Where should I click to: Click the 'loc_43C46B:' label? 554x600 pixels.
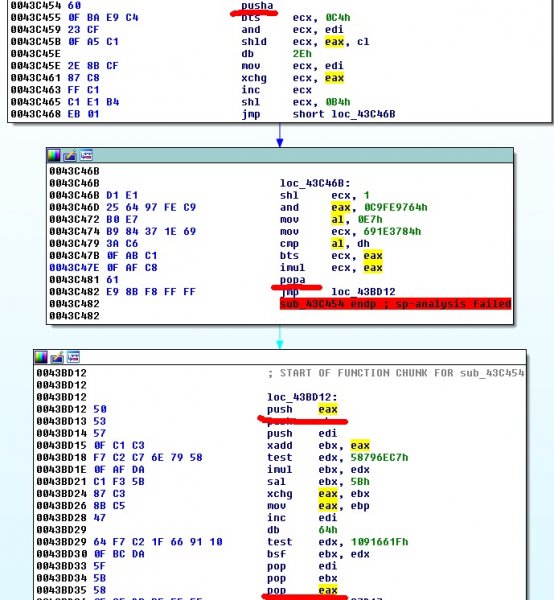tap(315, 183)
